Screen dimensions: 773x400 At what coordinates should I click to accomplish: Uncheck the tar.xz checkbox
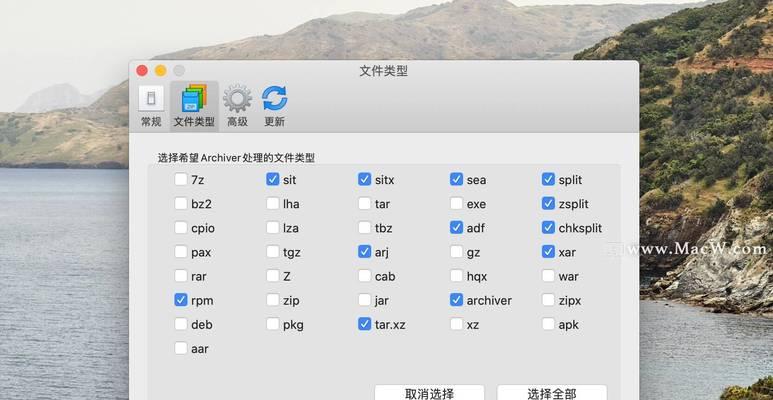click(364, 324)
